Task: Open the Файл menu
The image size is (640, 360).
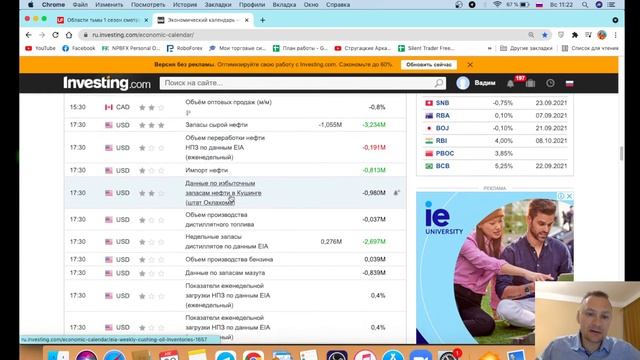Action: (80, 5)
